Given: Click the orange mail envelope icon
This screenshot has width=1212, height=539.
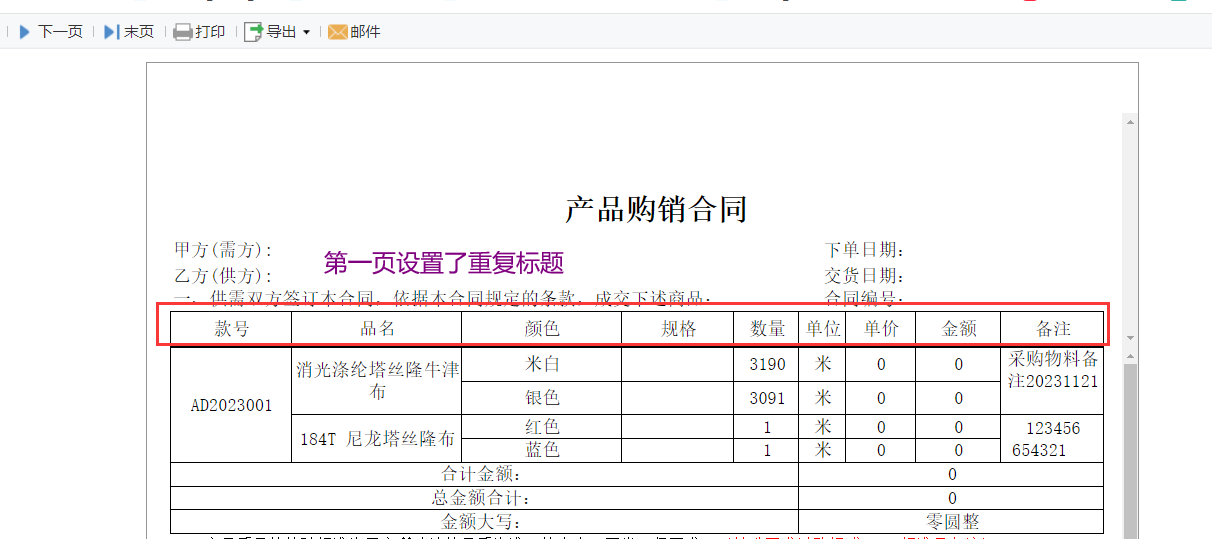Looking at the screenshot, I should [337, 32].
